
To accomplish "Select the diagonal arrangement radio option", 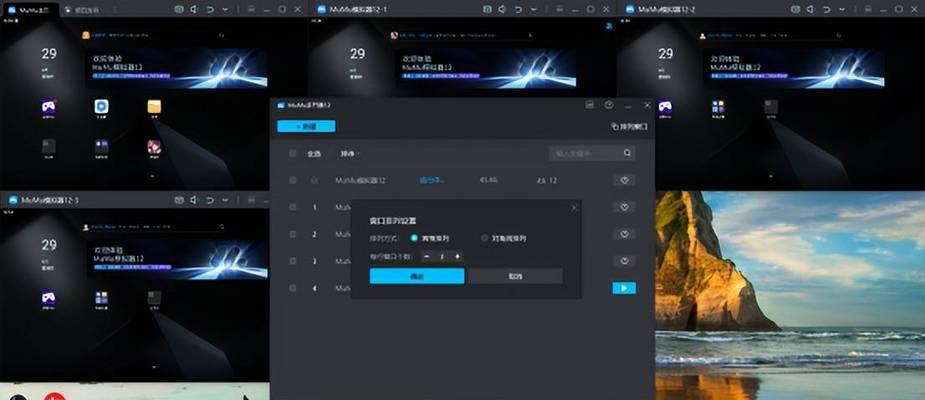I will 484,238.
